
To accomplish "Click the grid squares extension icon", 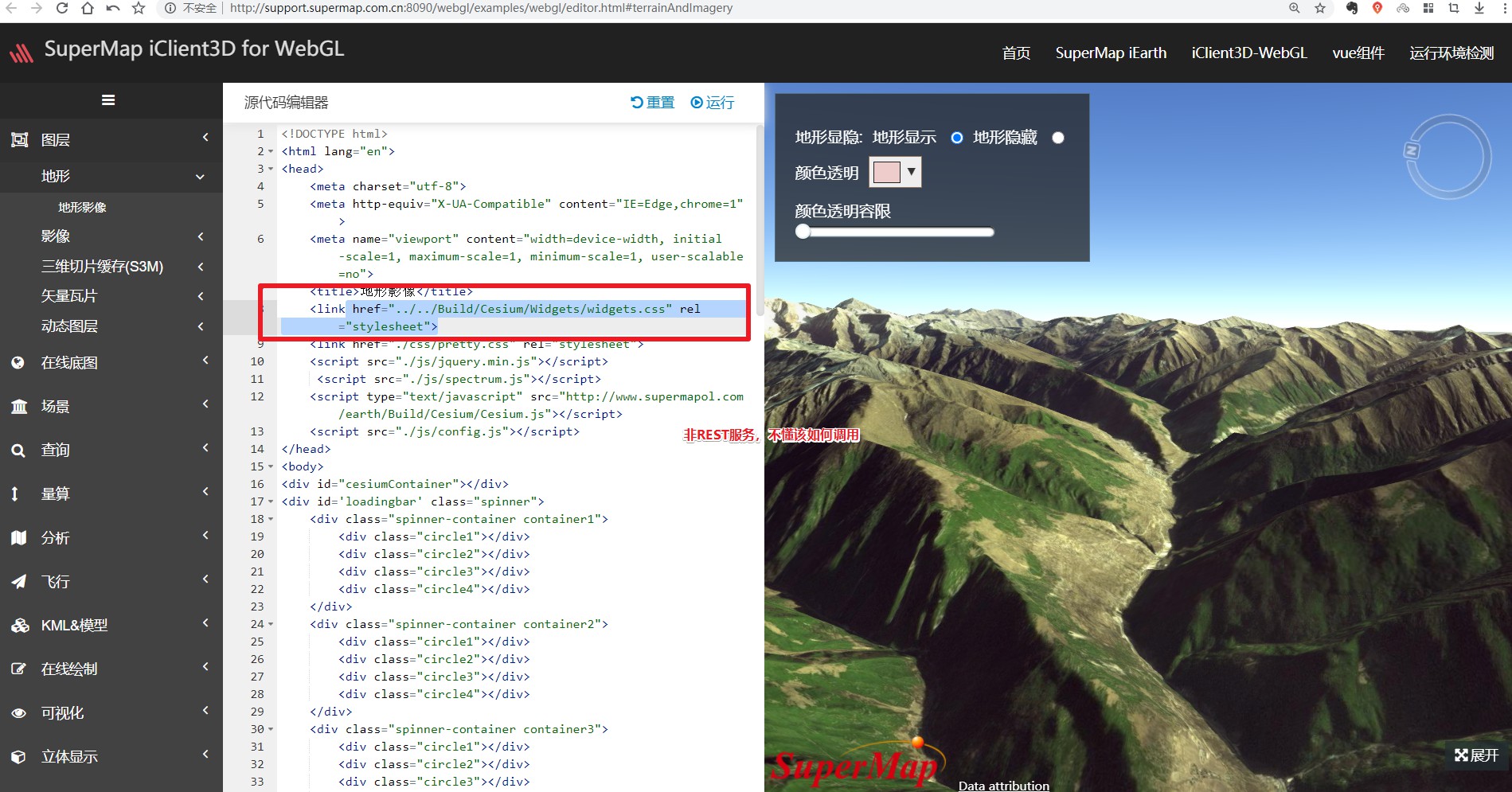I will 1428,8.
